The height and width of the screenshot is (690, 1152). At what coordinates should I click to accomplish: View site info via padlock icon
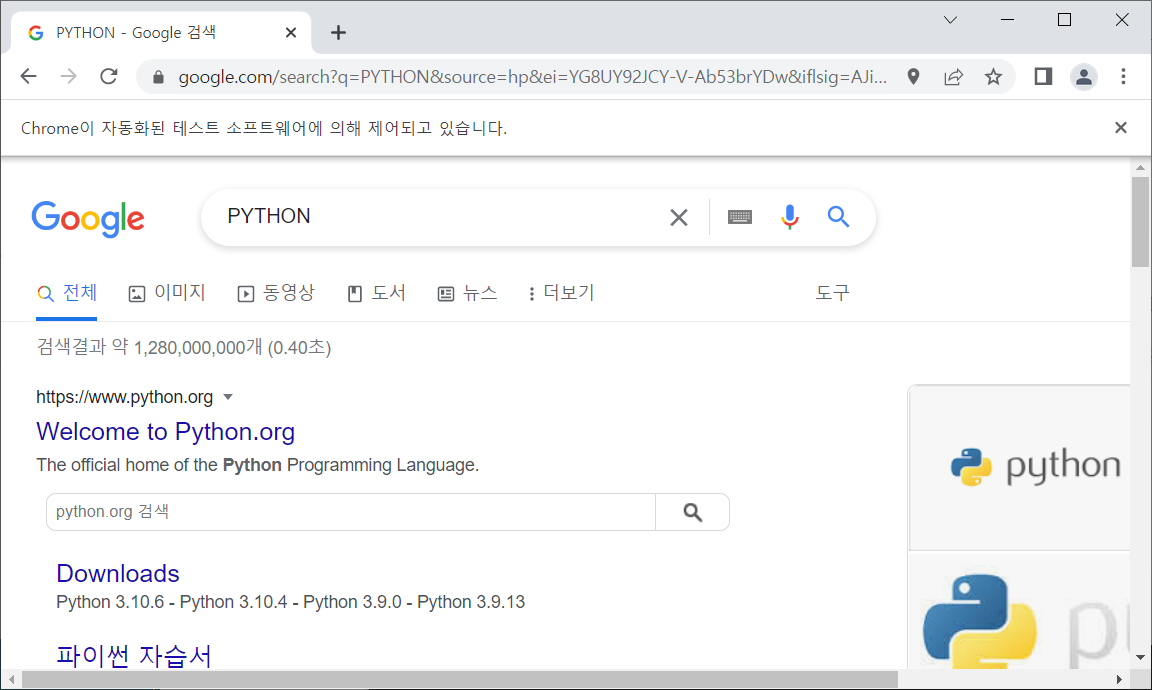pos(158,76)
